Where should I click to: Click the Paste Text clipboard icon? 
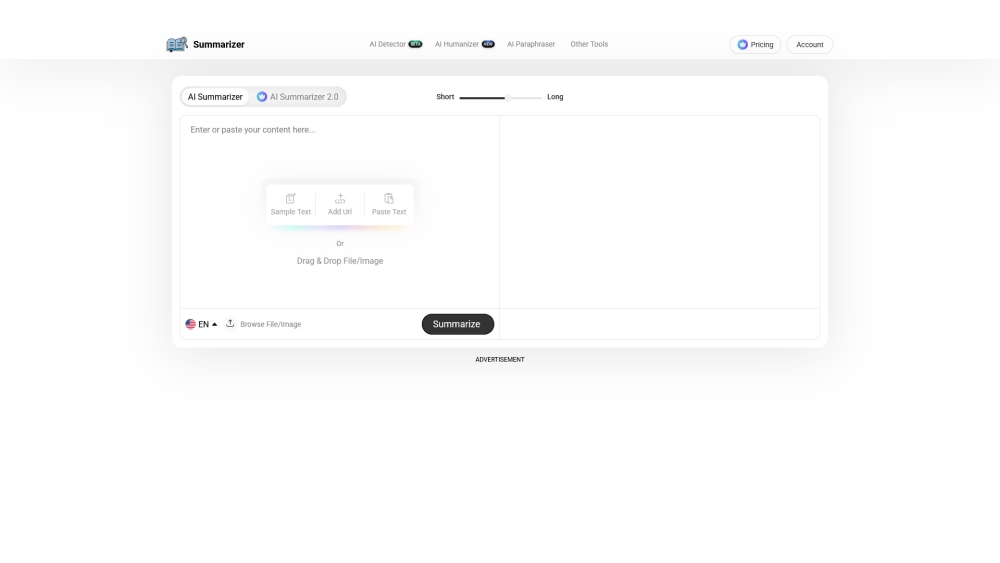click(x=389, y=199)
